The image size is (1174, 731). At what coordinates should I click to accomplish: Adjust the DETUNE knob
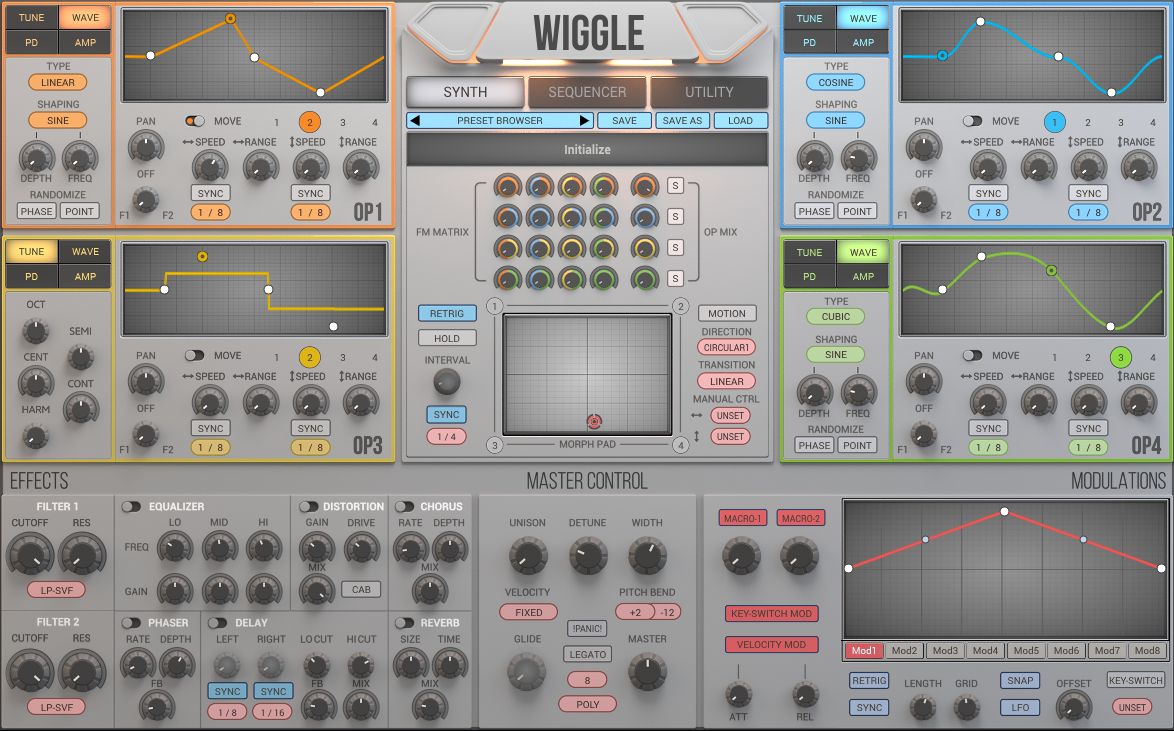(x=588, y=556)
